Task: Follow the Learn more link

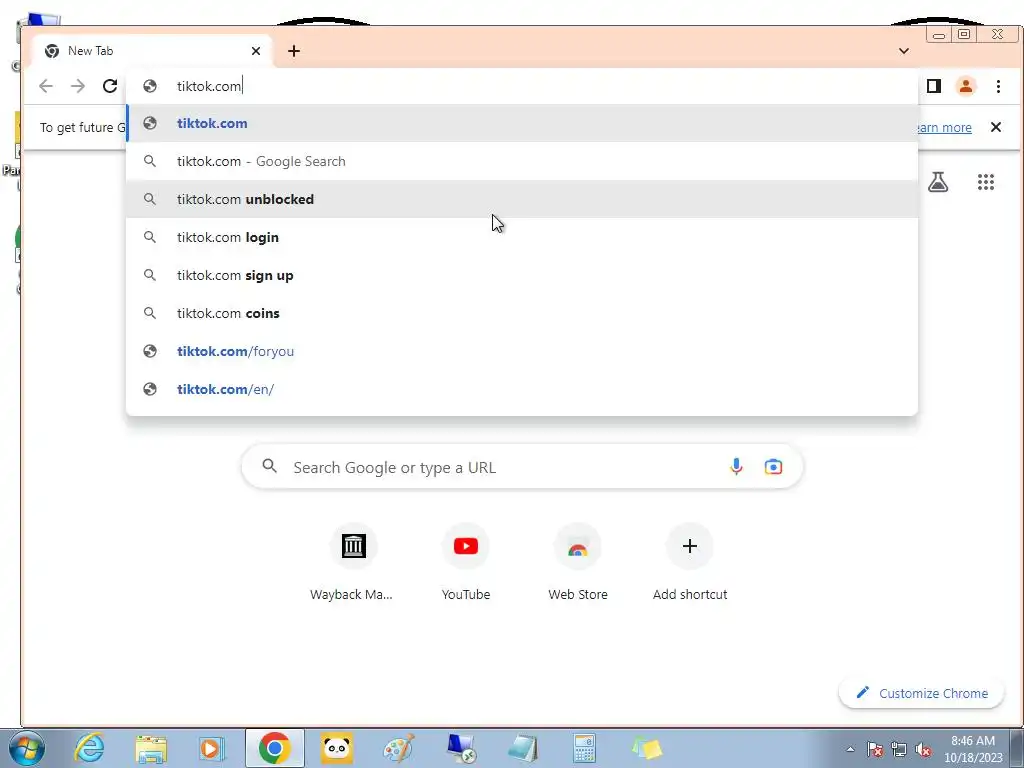Action: 944,127
